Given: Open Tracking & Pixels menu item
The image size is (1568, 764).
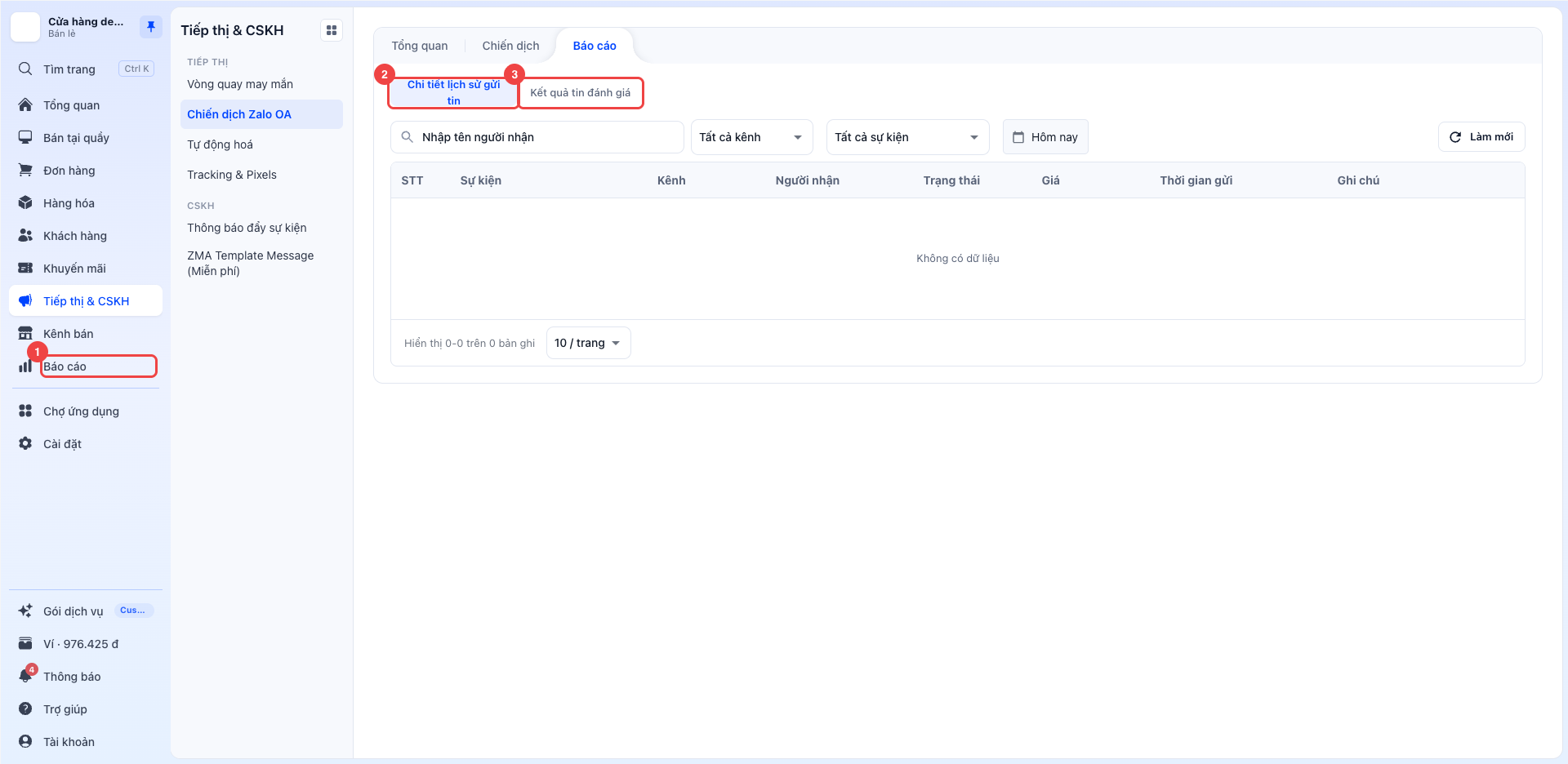Looking at the screenshot, I should (x=232, y=175).
